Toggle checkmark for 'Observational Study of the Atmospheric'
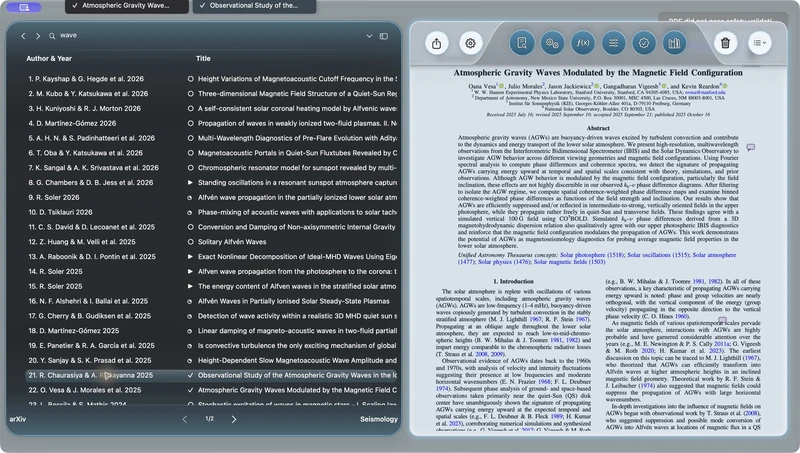The height and width of the screenshot is (453, 800). [x=190, y=375]
